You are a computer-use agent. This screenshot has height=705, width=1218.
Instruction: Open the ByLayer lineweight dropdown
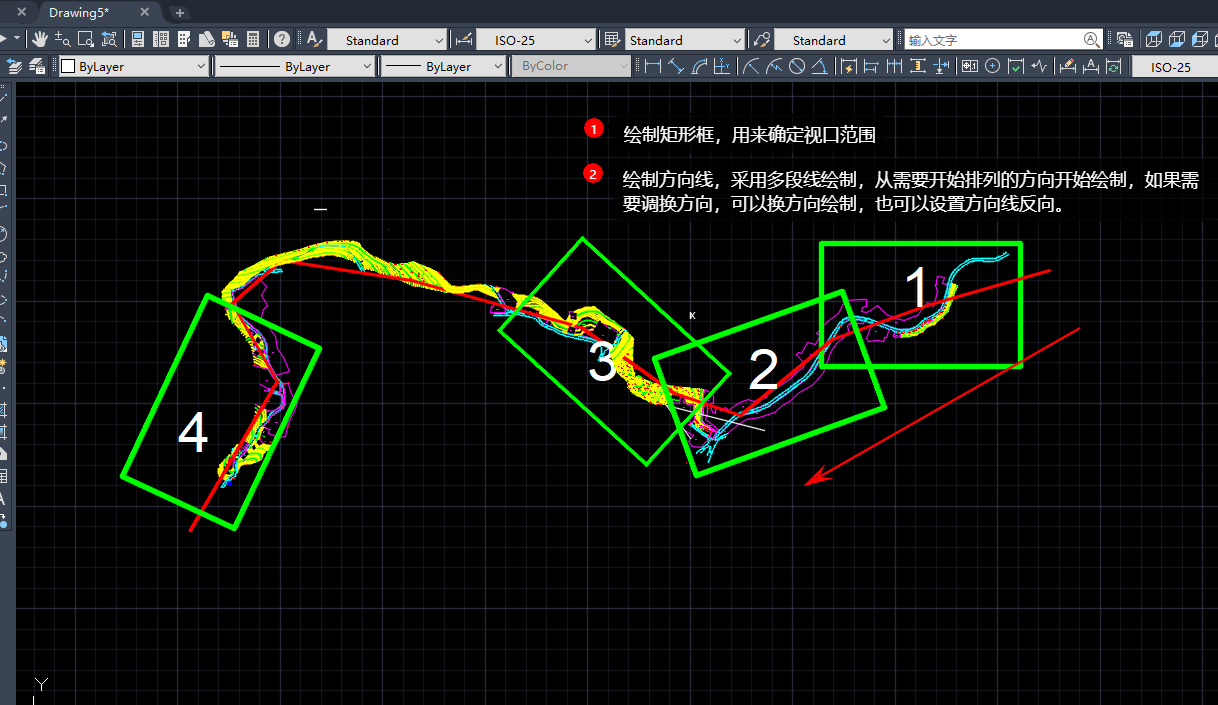[442, 66]
